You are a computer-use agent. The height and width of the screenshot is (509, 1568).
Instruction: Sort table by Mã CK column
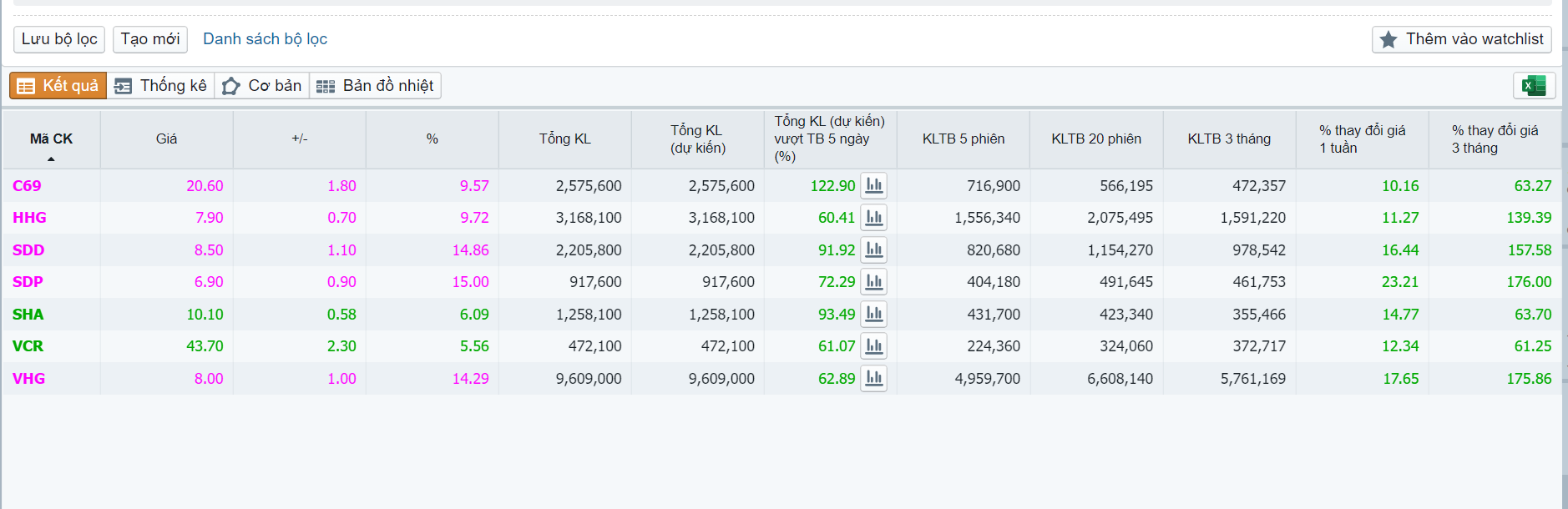pos(51,139)
